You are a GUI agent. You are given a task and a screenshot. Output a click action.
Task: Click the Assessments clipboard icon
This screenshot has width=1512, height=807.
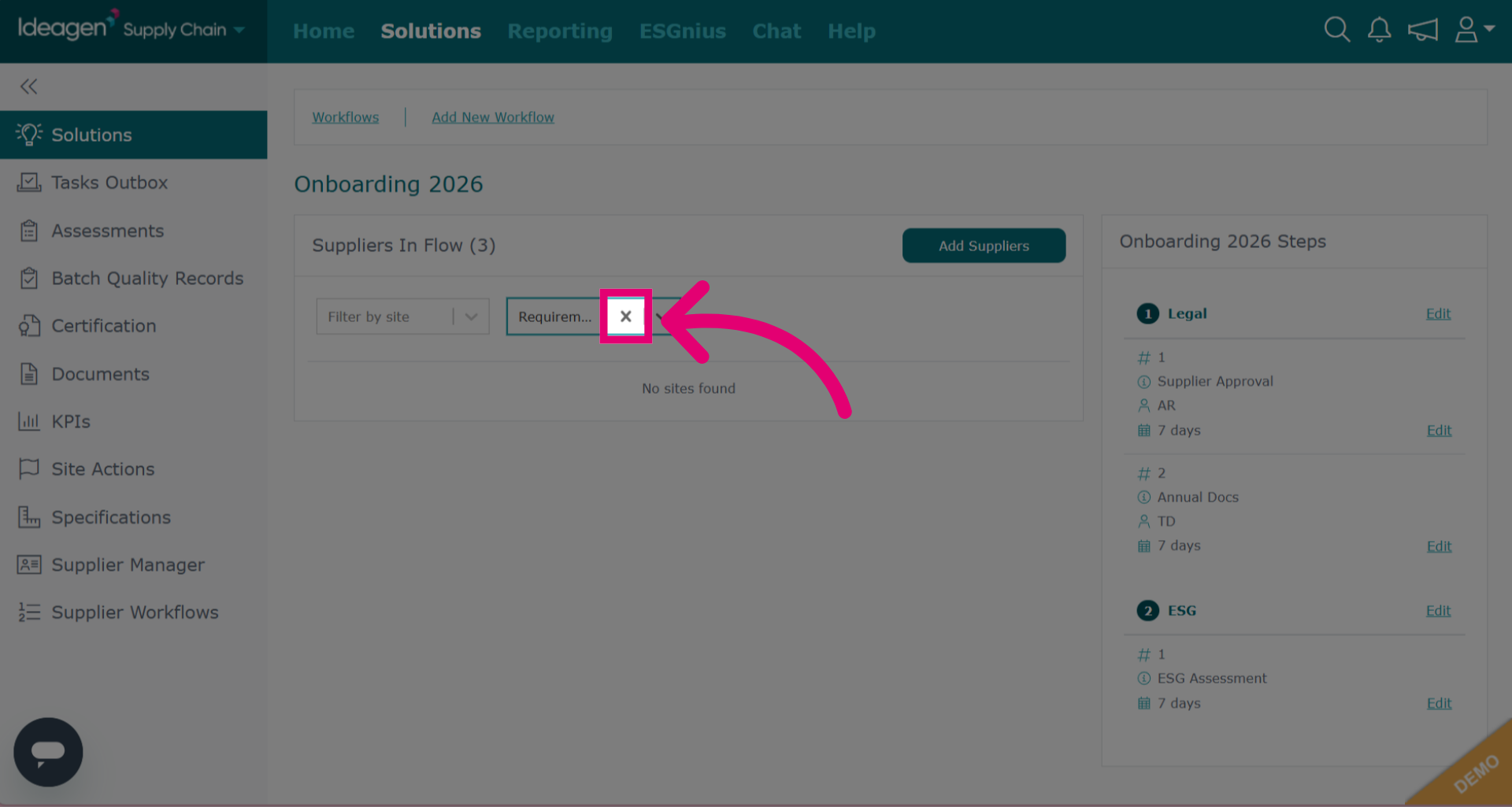tap(29, 231)
